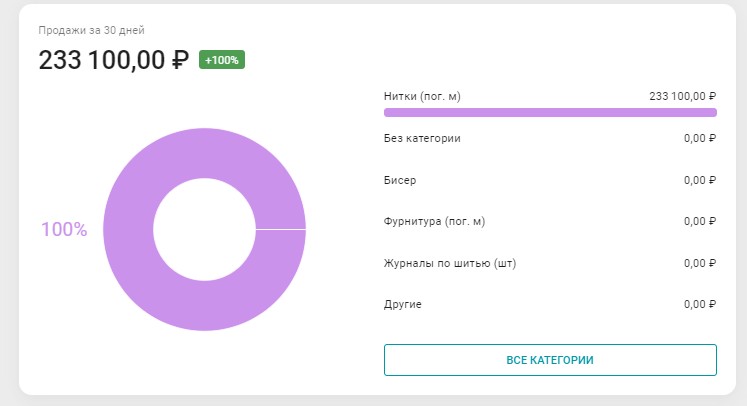747x406 pixels.
Task: Click the purple Нитки progress bar
Action: point(550,113)
